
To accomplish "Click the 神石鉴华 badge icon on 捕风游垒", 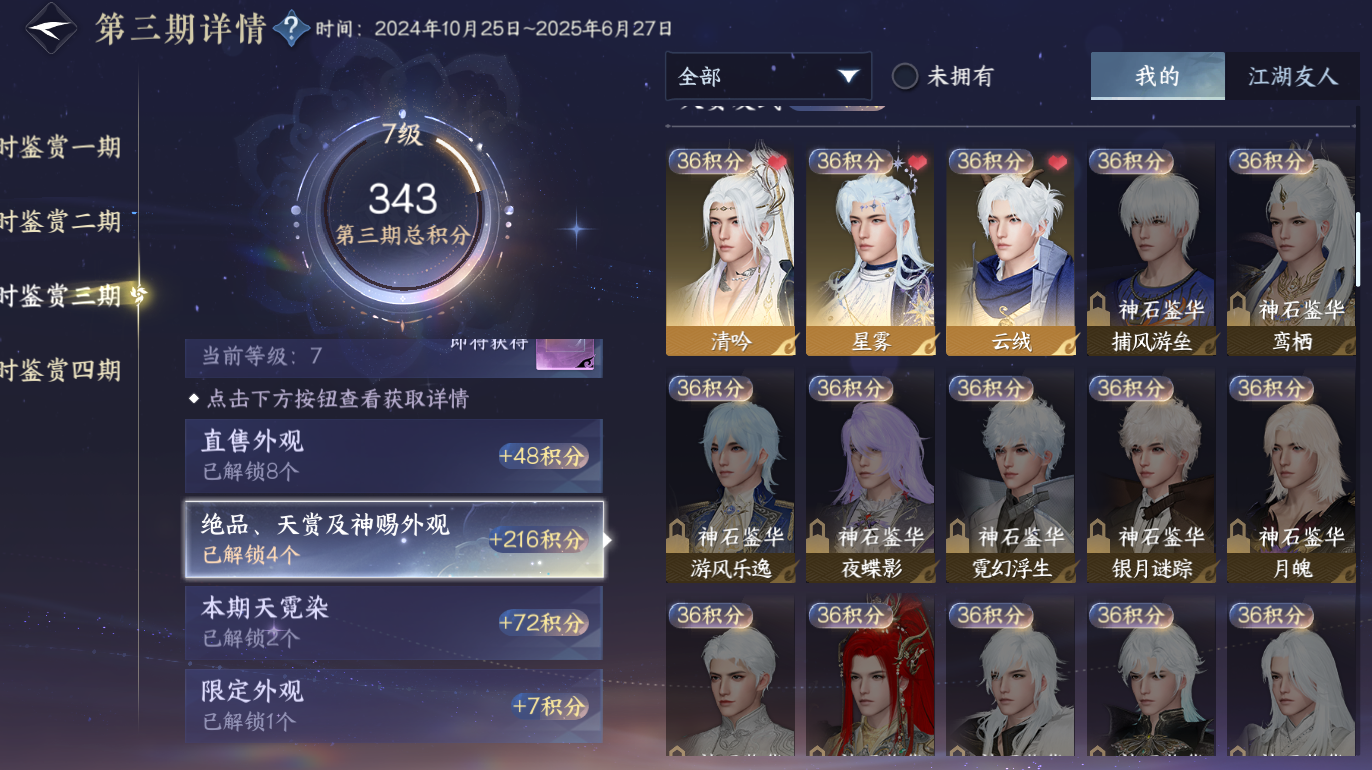I will click(1097, 307).
